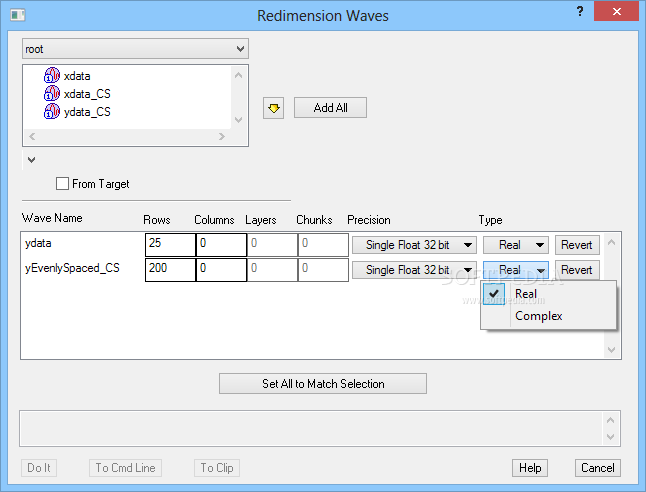Screen dimensions: 646x492
Task: Click the yellow down-arrow add button
Action: [x=273, y=108]
